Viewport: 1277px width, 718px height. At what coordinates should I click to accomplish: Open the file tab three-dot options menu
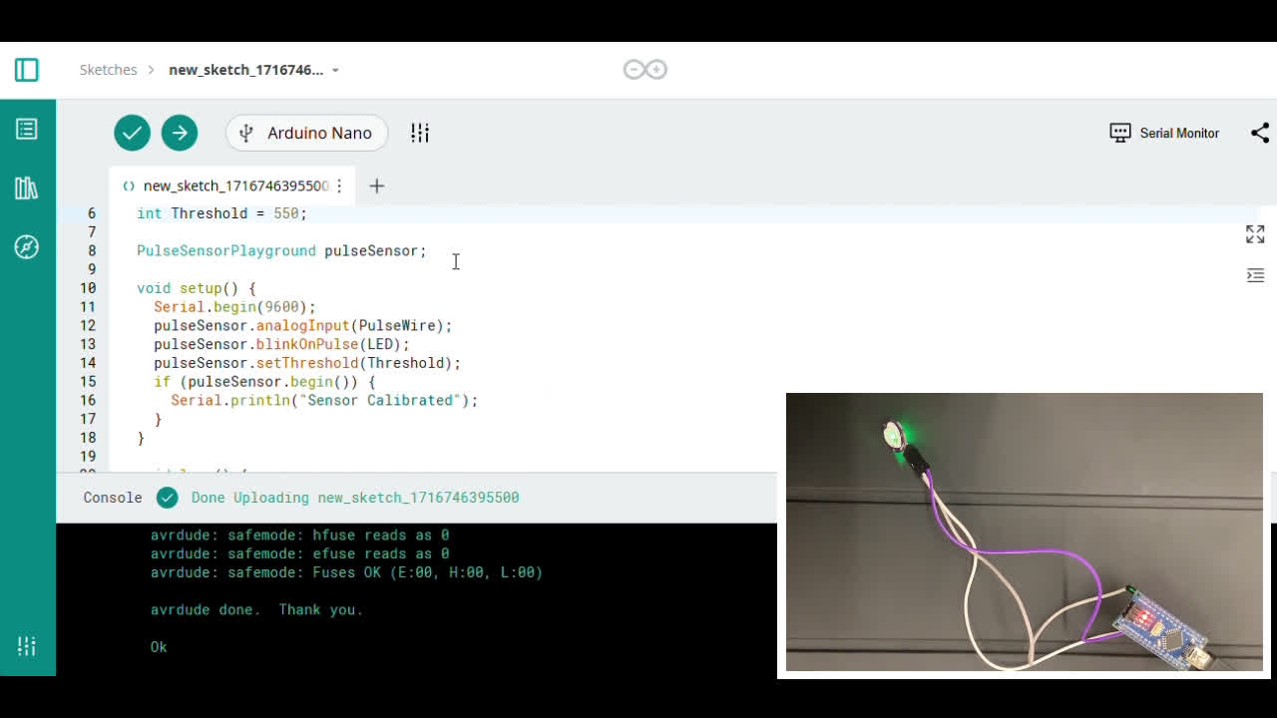pos(339,186)
